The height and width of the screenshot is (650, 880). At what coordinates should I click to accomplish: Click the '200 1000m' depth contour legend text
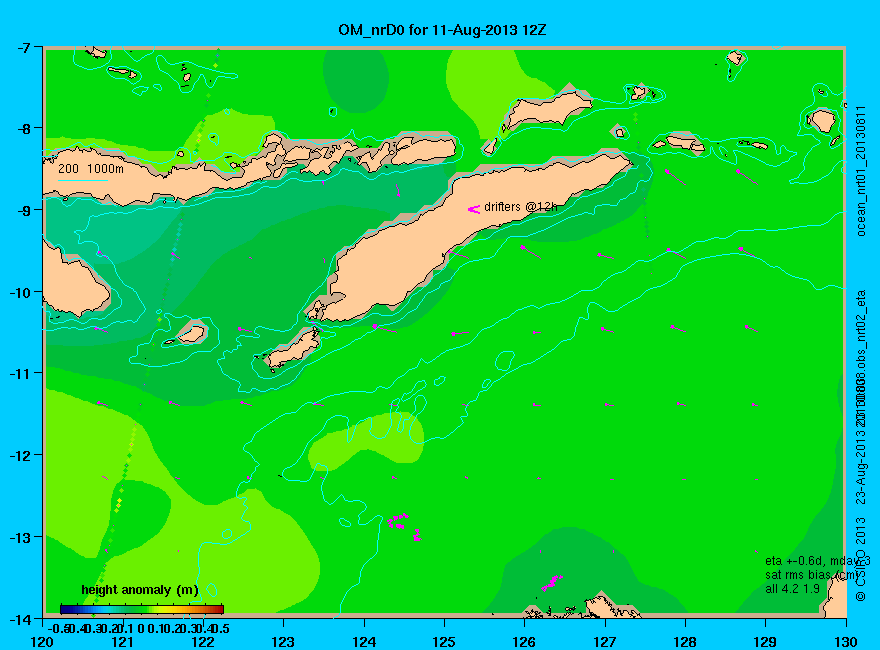[91, 168]
